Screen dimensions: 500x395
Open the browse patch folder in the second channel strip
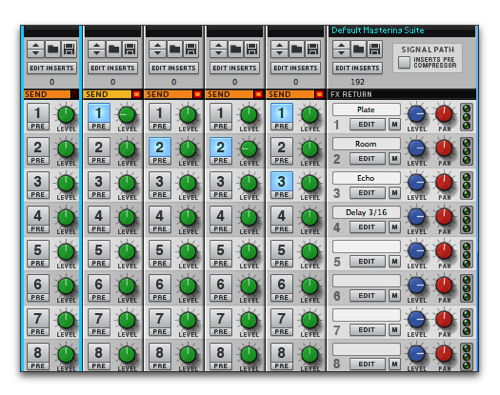pyautogui.click(x=114, y=49)
